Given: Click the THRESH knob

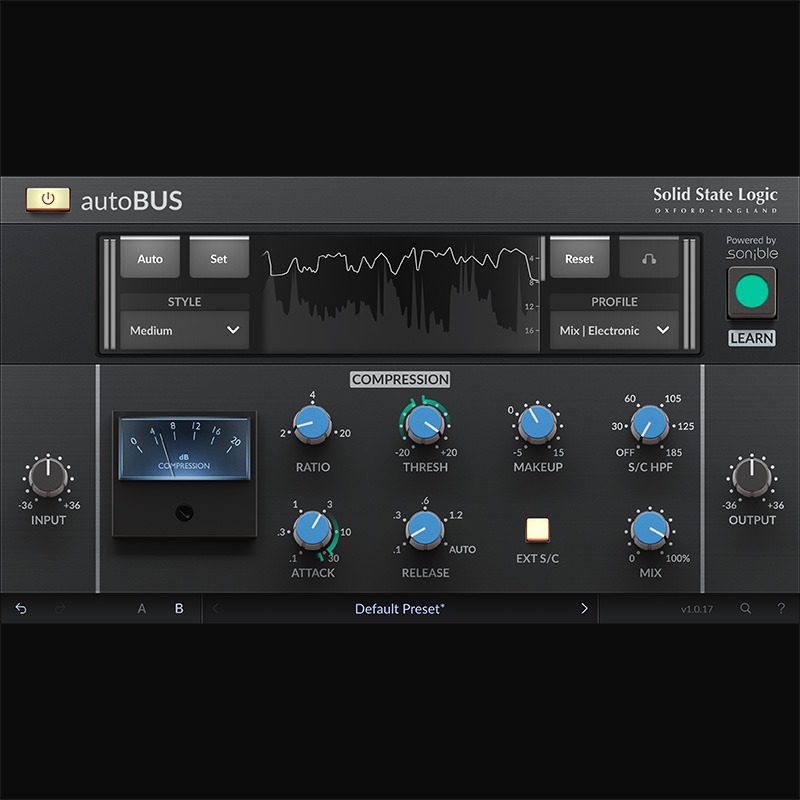Looking at the screenshot, I should tap(425, 424).
